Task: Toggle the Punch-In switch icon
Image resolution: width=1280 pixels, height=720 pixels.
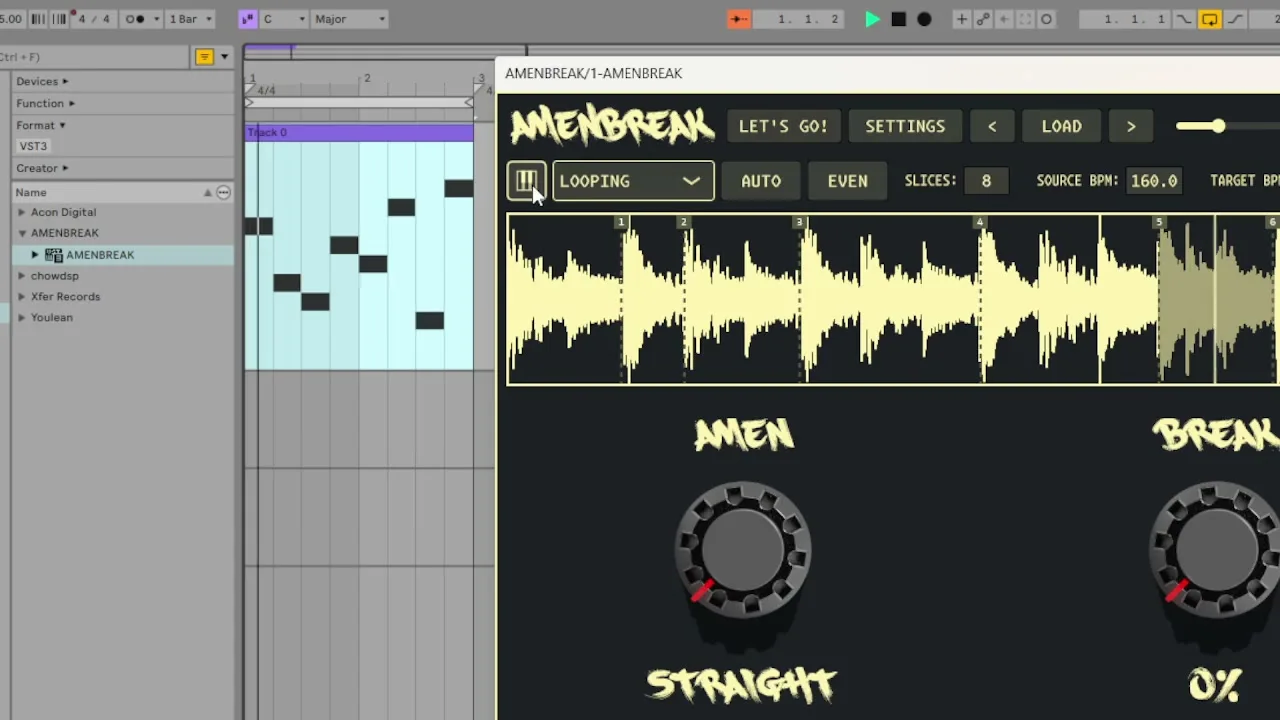Action: [x=1184, y=19]
